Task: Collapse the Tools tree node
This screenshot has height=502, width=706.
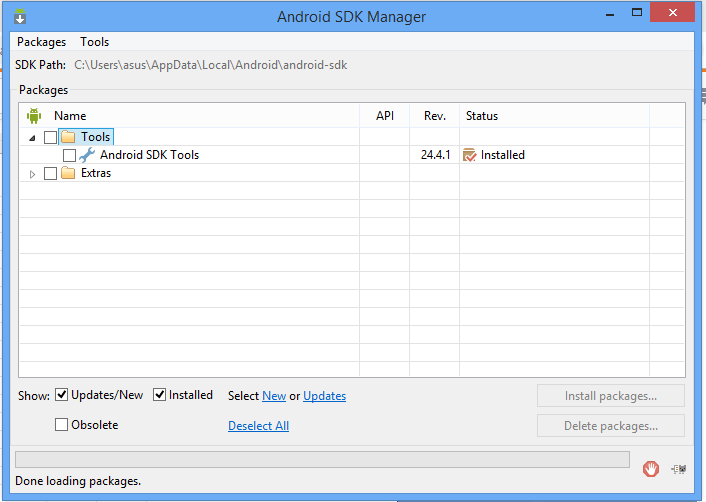Action: click(32, 138)
